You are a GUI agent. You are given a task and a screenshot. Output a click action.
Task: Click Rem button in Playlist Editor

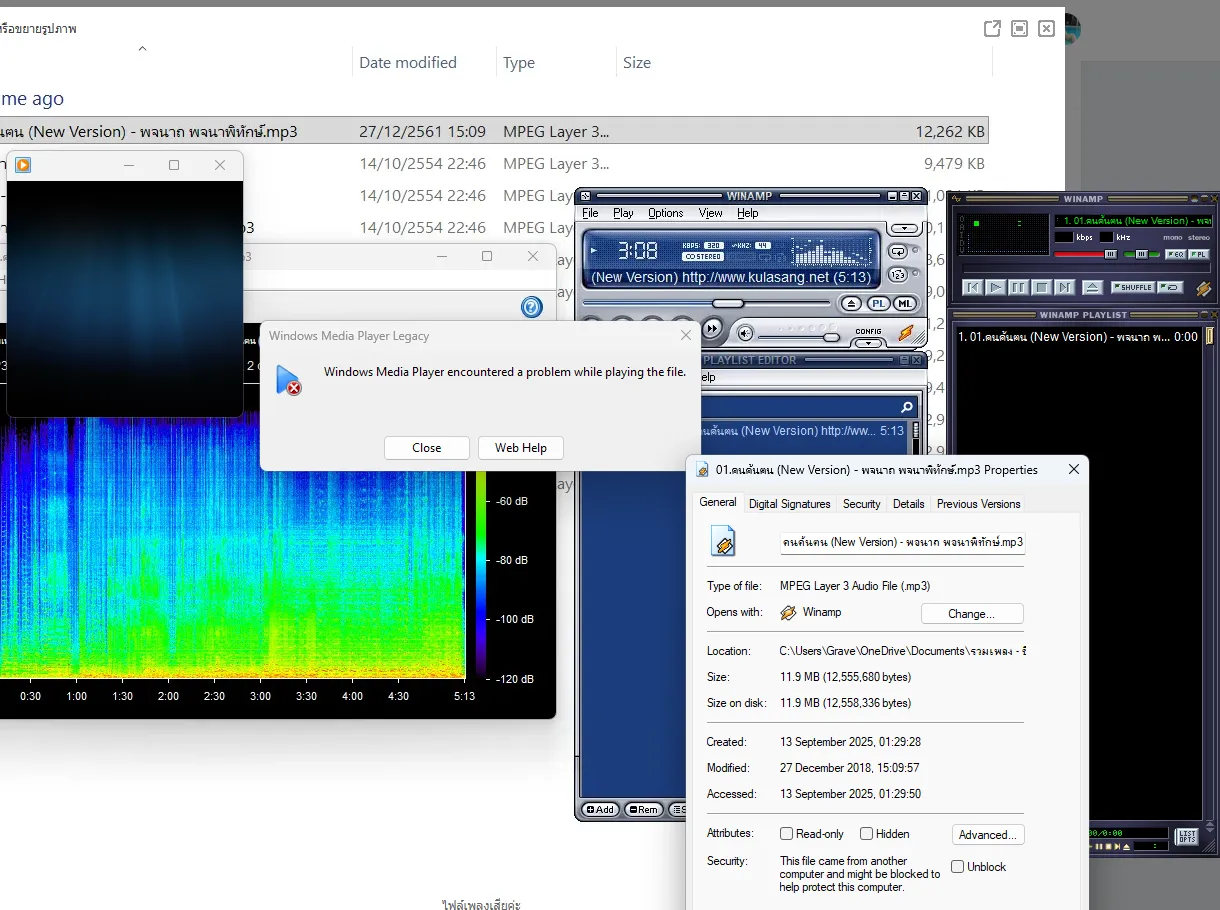tap(643, 809)
